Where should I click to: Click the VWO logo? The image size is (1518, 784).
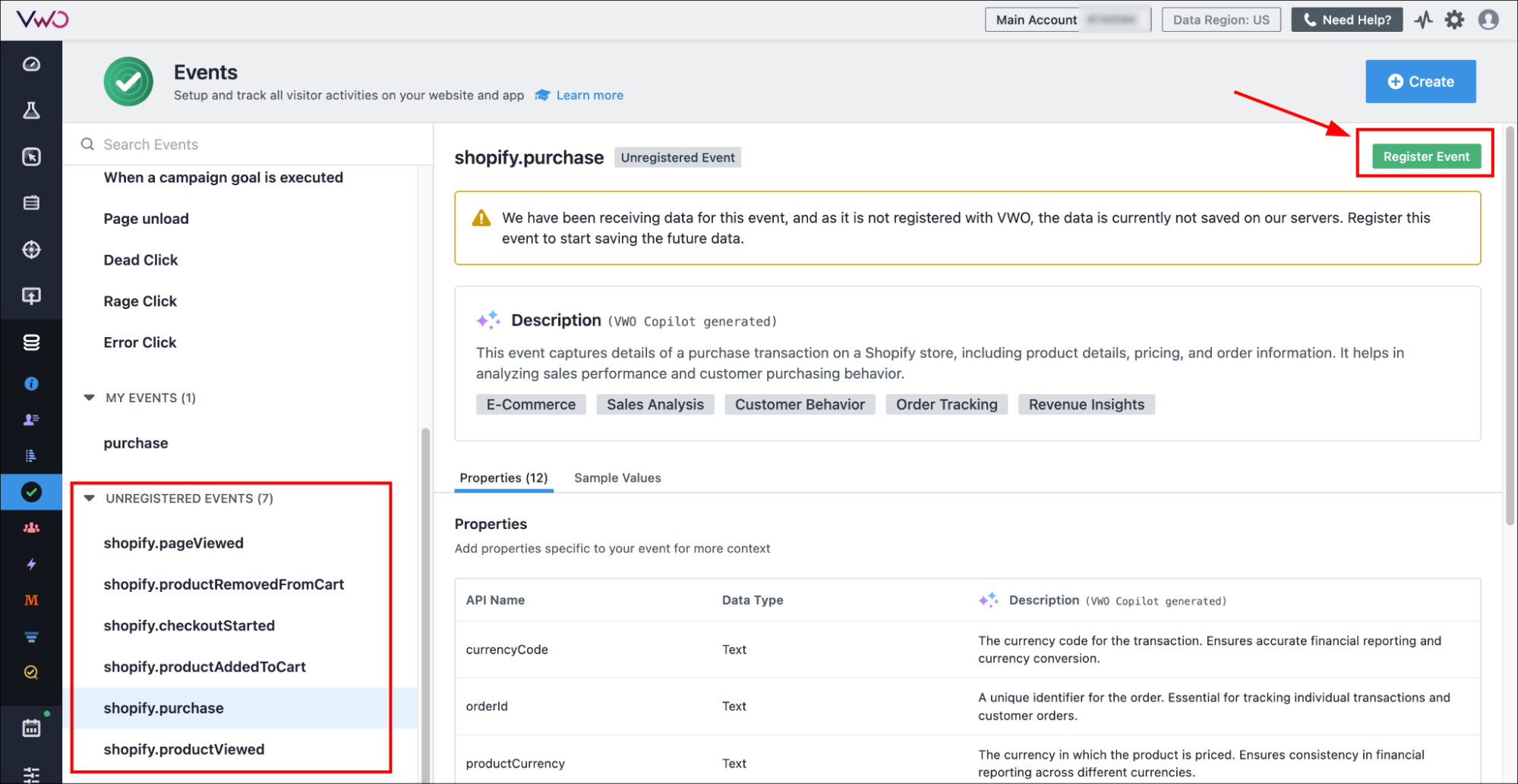(x=43, y=19)
